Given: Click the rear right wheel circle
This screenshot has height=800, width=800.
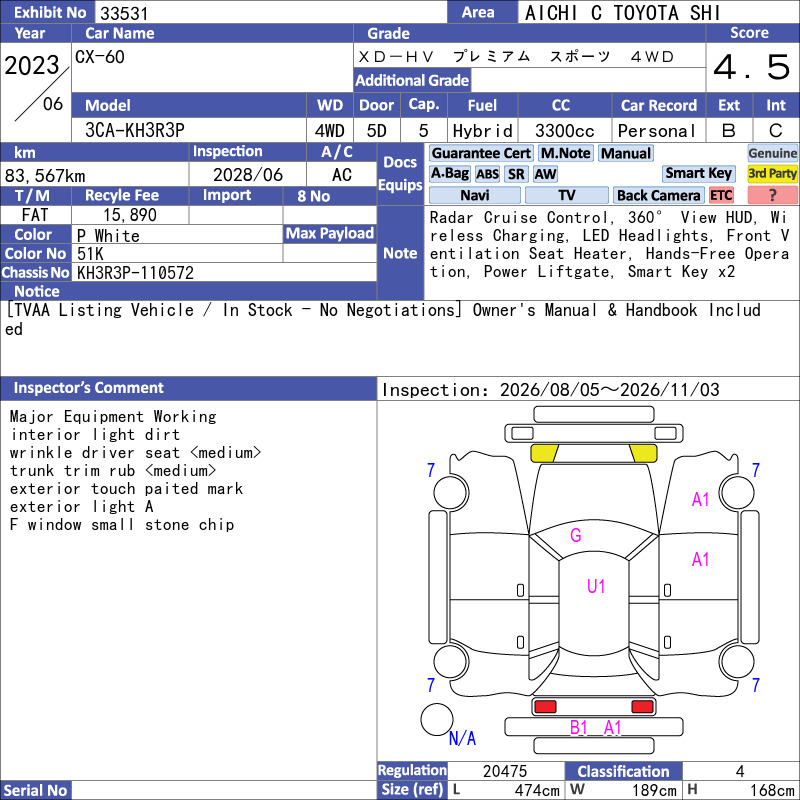Looking at the screenshot, I should (737, 661).
